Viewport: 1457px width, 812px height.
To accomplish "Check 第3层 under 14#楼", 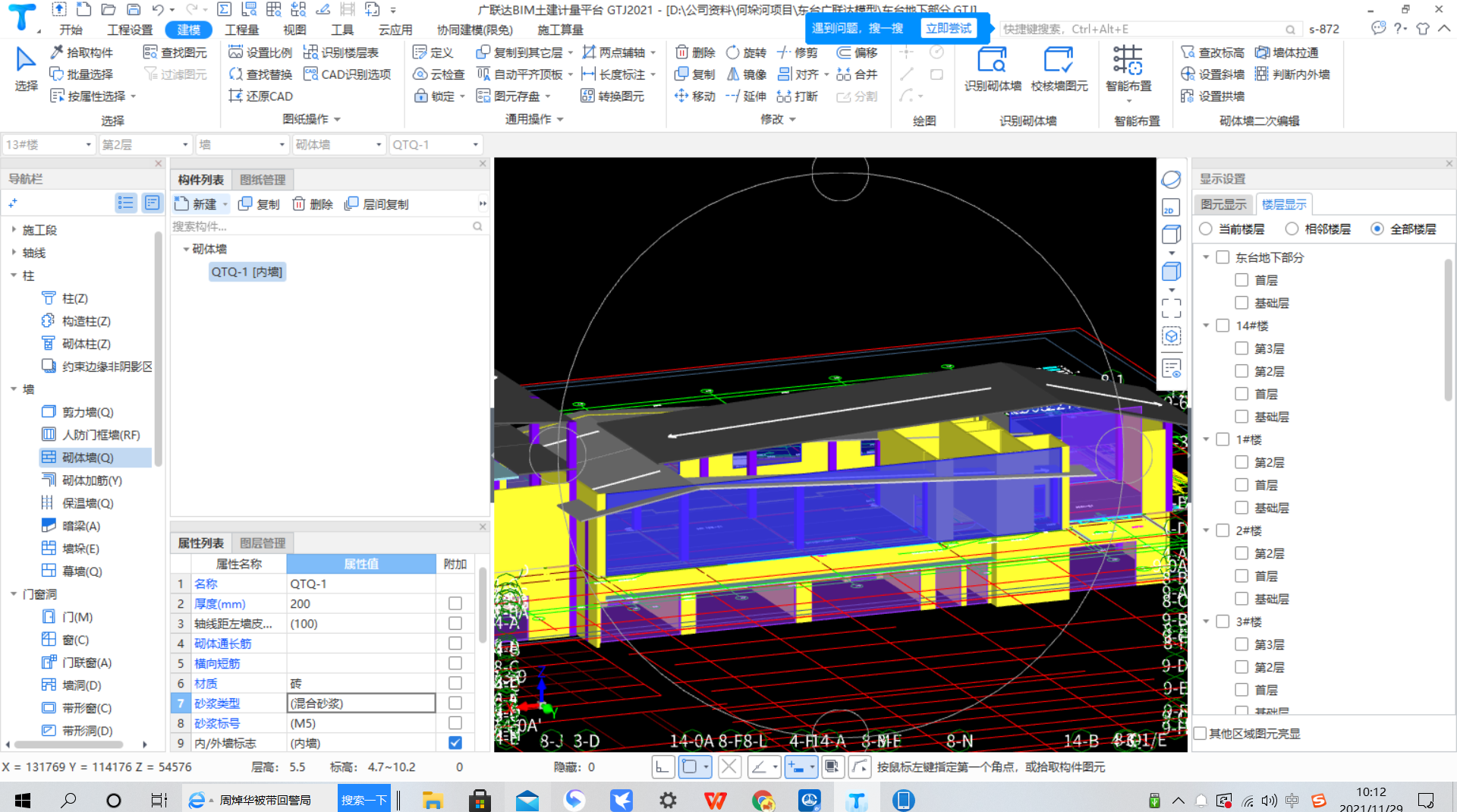I will click(1241, 348).
